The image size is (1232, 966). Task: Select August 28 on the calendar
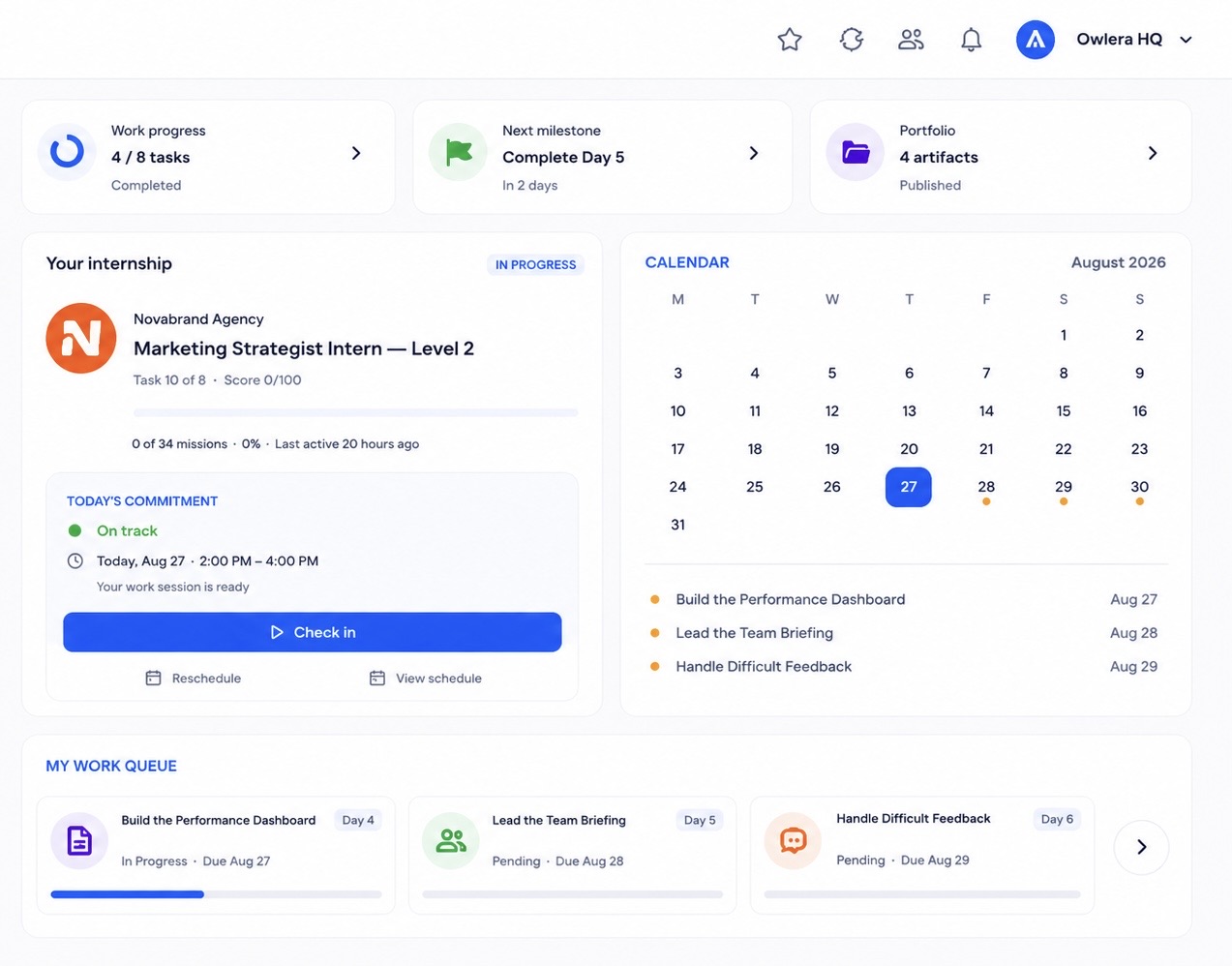[x=986, y=487]
